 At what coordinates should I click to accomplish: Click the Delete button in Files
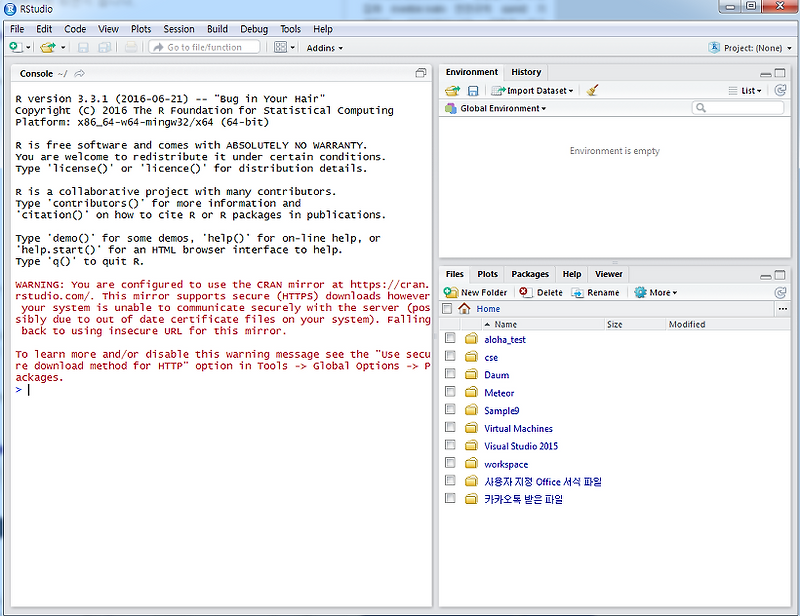tap(541, 292)
